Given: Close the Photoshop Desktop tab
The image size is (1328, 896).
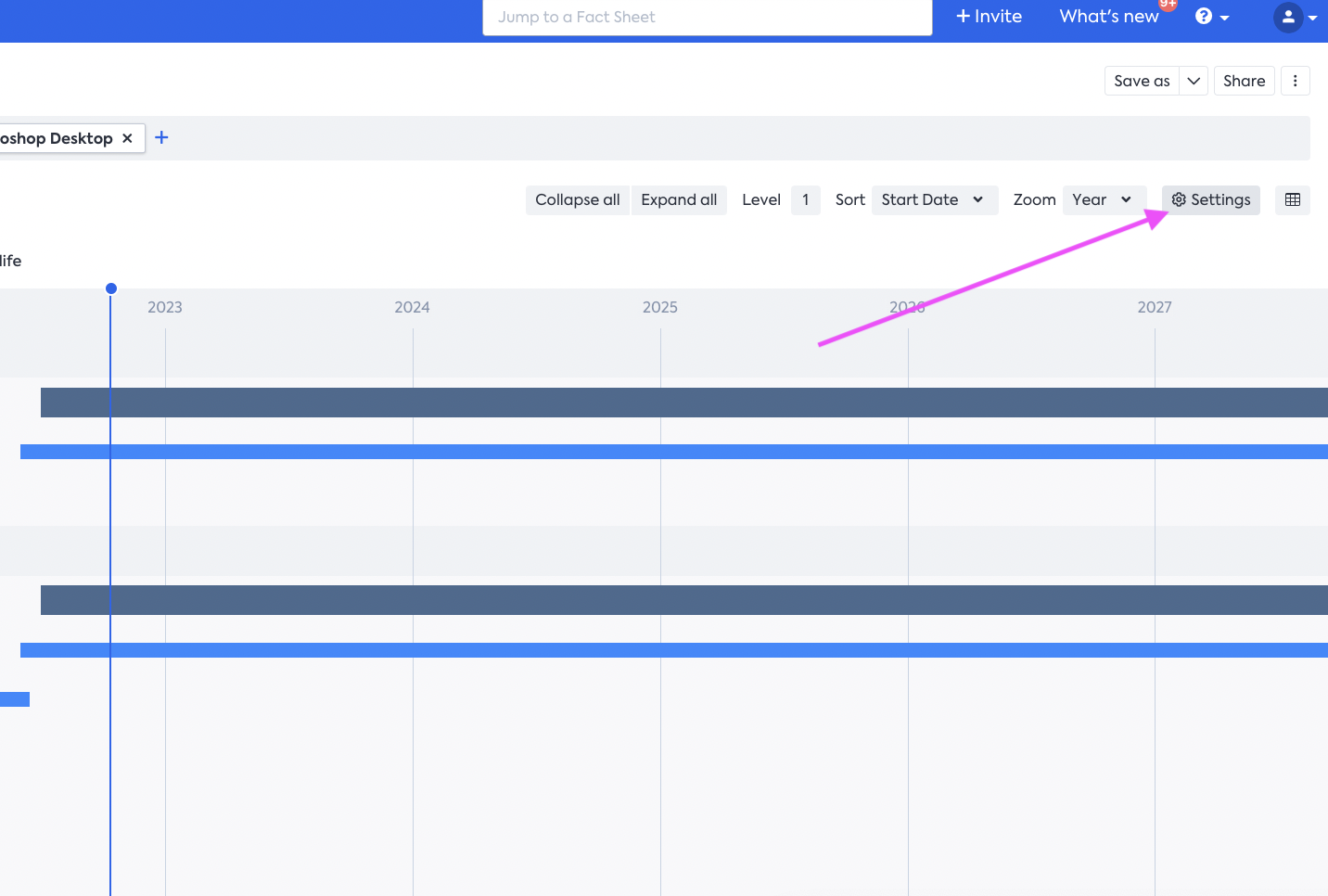Looking at the screenshot, I should click(x=127, y=138).
